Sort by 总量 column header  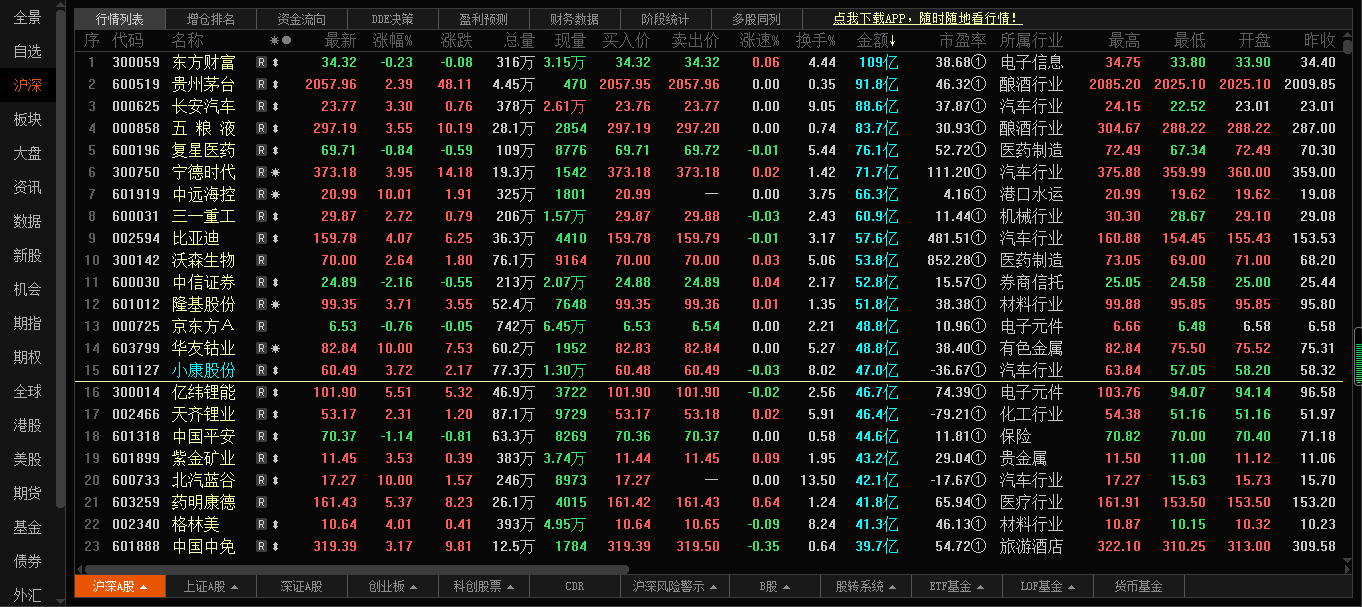[520, 40]
